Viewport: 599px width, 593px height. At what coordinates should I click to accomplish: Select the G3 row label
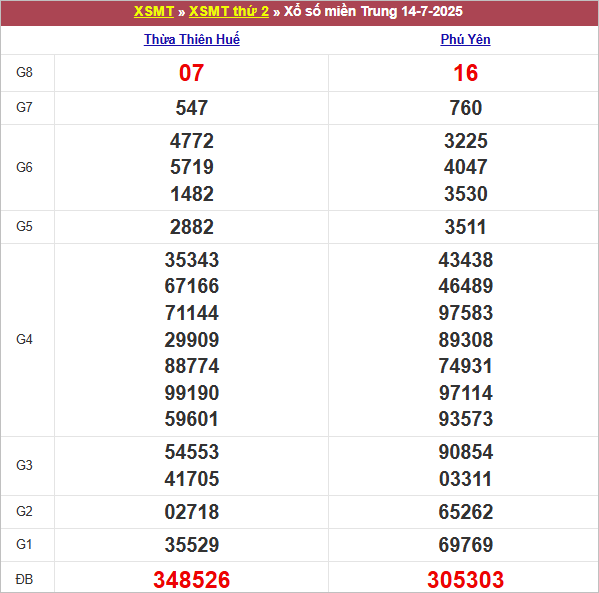click(24, 465)
